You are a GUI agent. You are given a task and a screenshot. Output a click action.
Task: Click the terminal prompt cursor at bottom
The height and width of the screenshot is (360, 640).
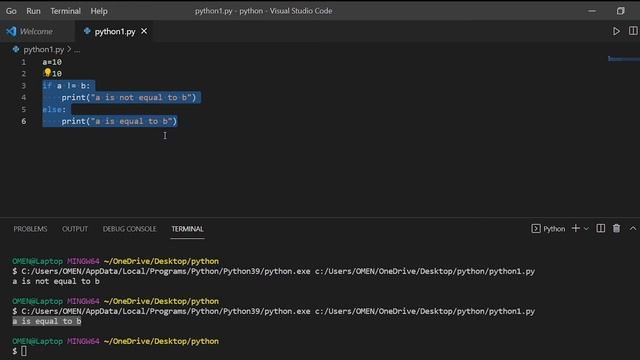[x=24, y=351]
